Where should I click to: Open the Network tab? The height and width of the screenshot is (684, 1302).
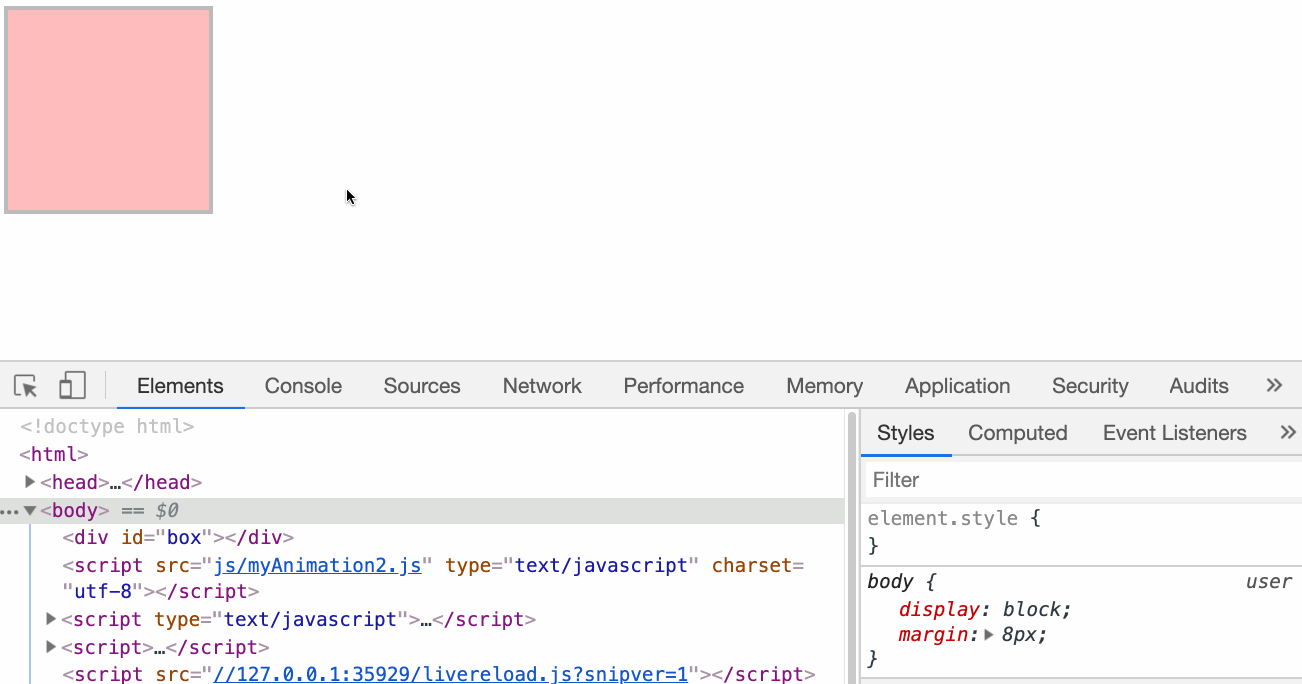coord(542,386)
